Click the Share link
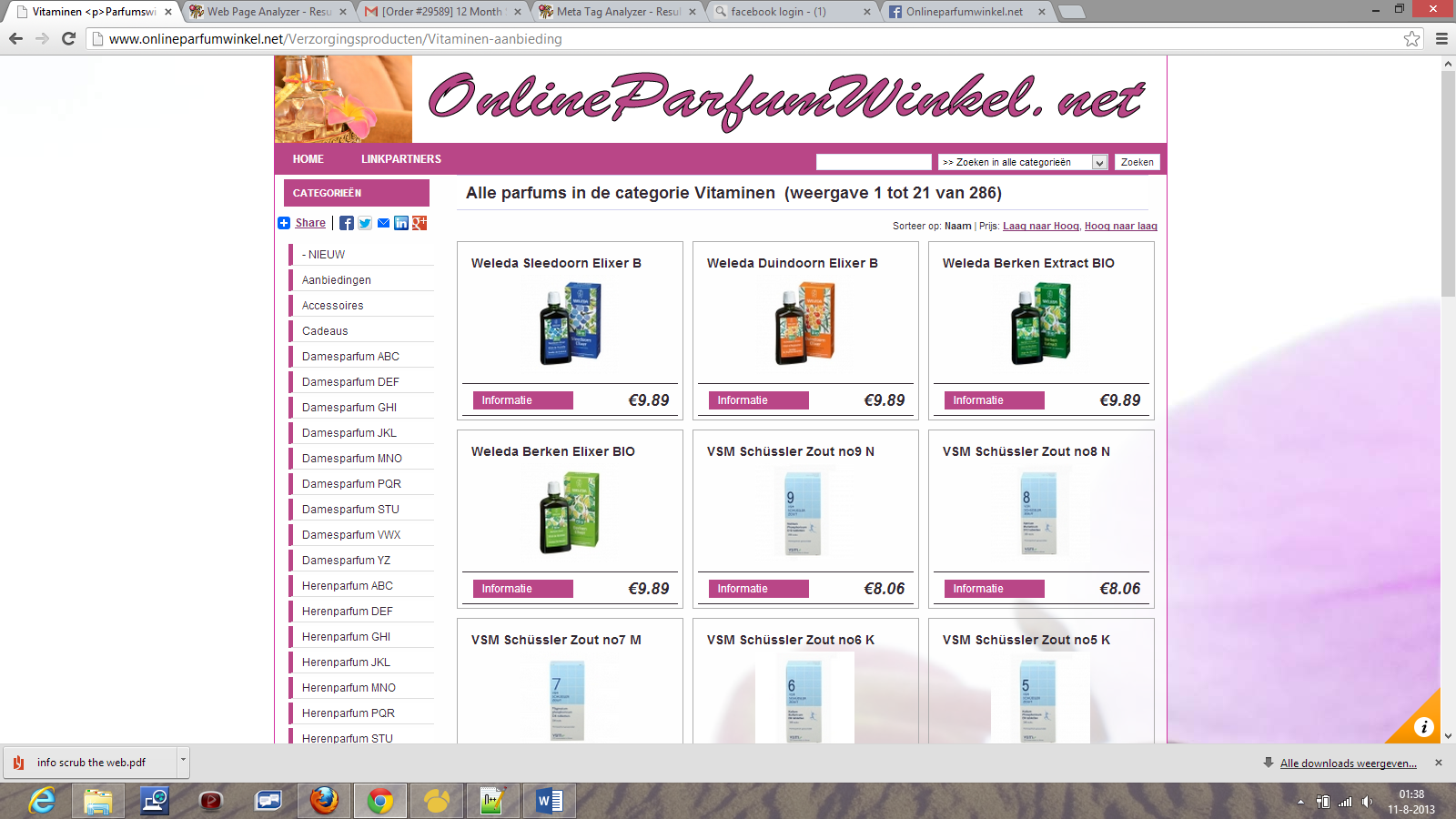 (310, 223)
